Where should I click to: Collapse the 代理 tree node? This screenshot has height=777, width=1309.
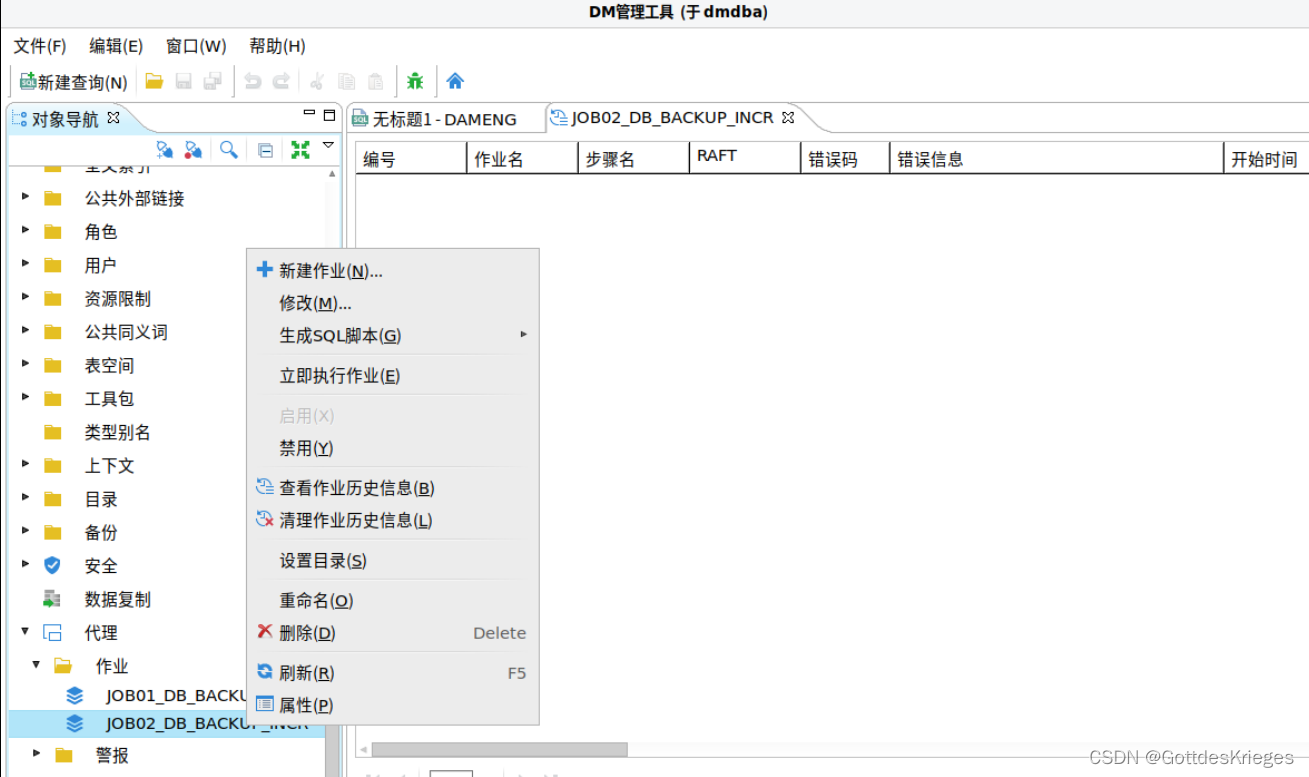coord(25,632)
